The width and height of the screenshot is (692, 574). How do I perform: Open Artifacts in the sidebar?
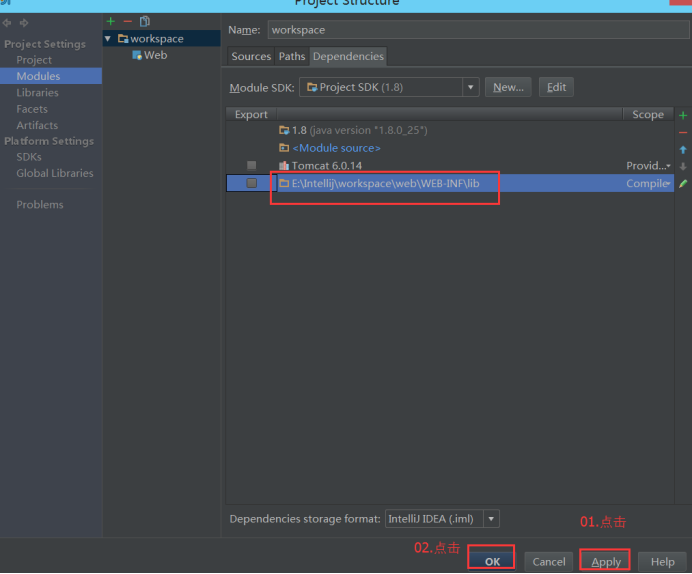[37, 125]
